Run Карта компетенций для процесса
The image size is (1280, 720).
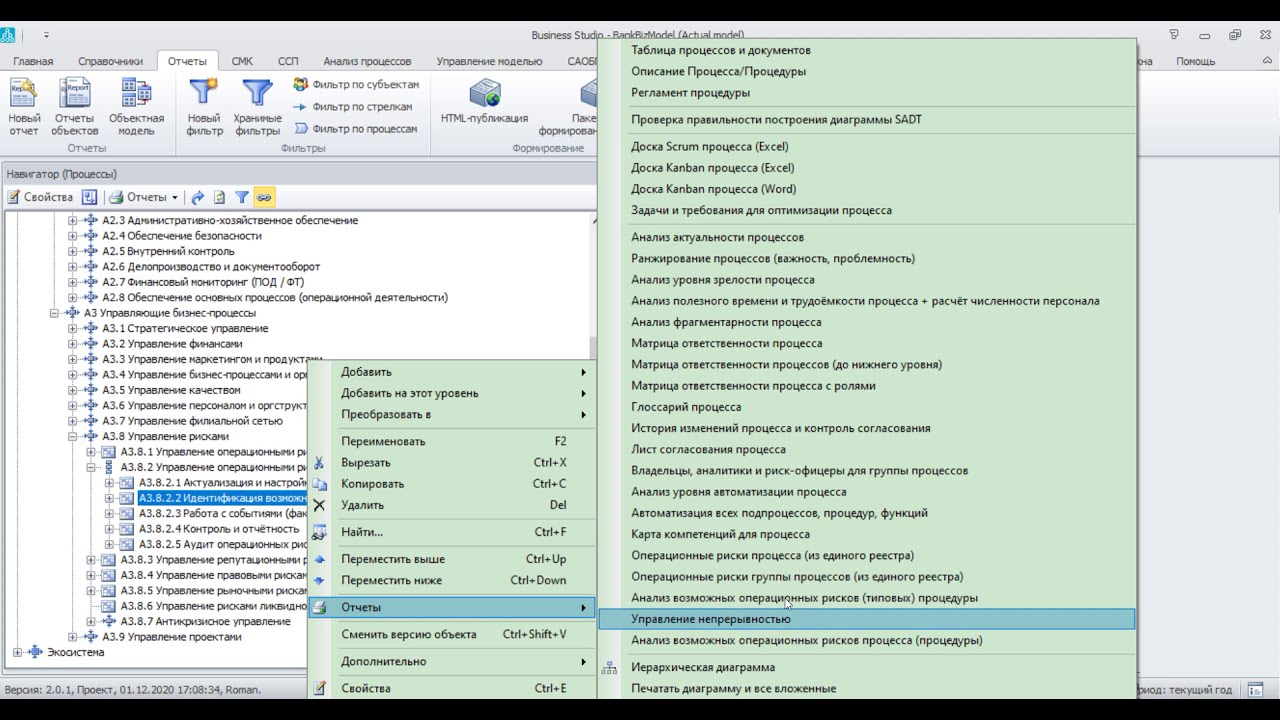(x=867, y=534)
